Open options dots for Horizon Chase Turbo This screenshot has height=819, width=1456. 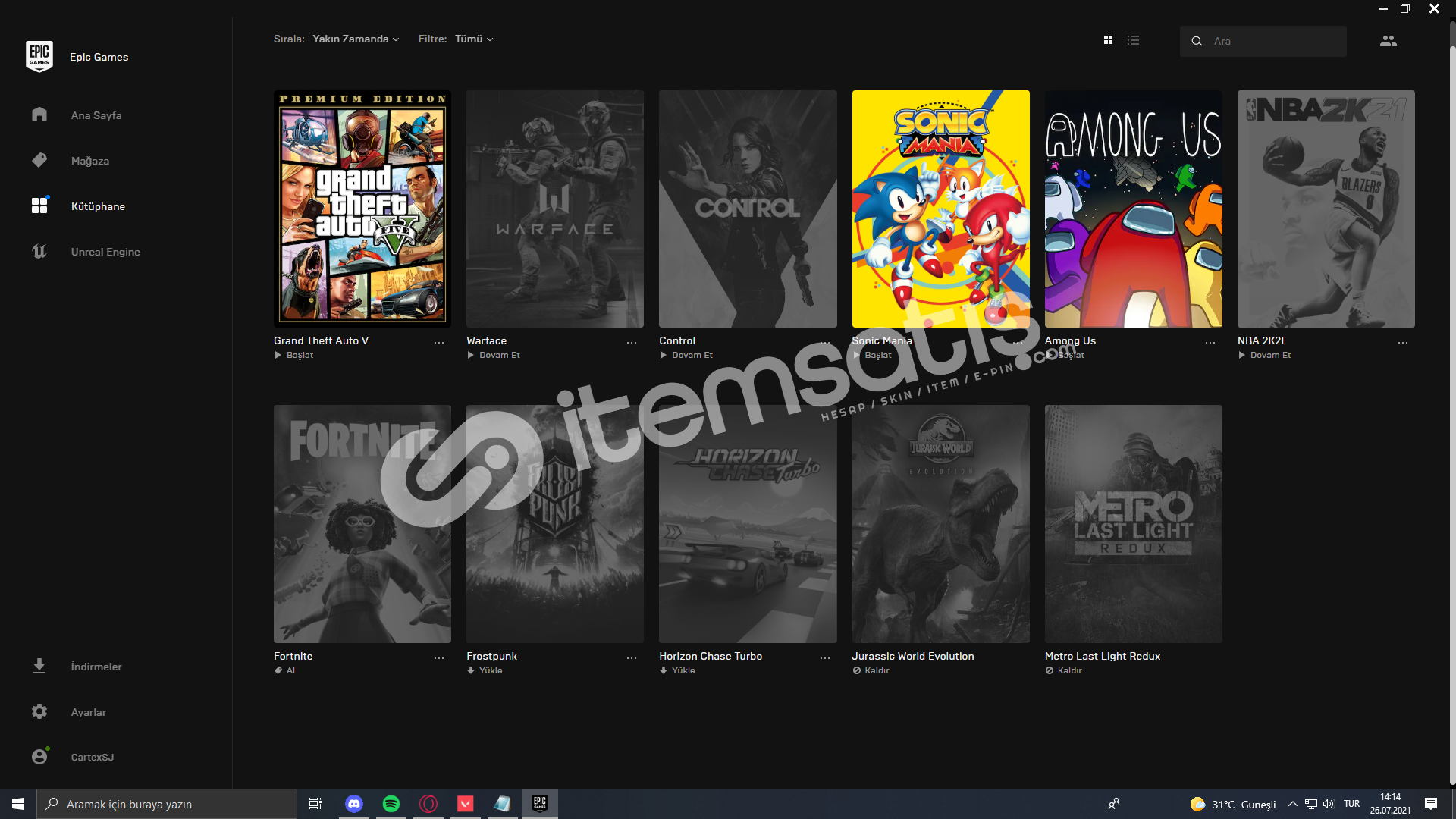pyautogui.click(x=825, y=658)
